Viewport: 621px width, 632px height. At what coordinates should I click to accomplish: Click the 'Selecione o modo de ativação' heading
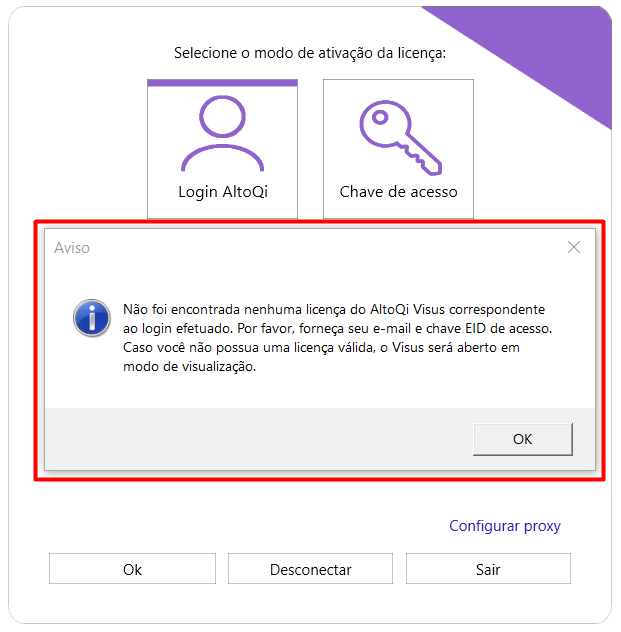pos(310,53)
